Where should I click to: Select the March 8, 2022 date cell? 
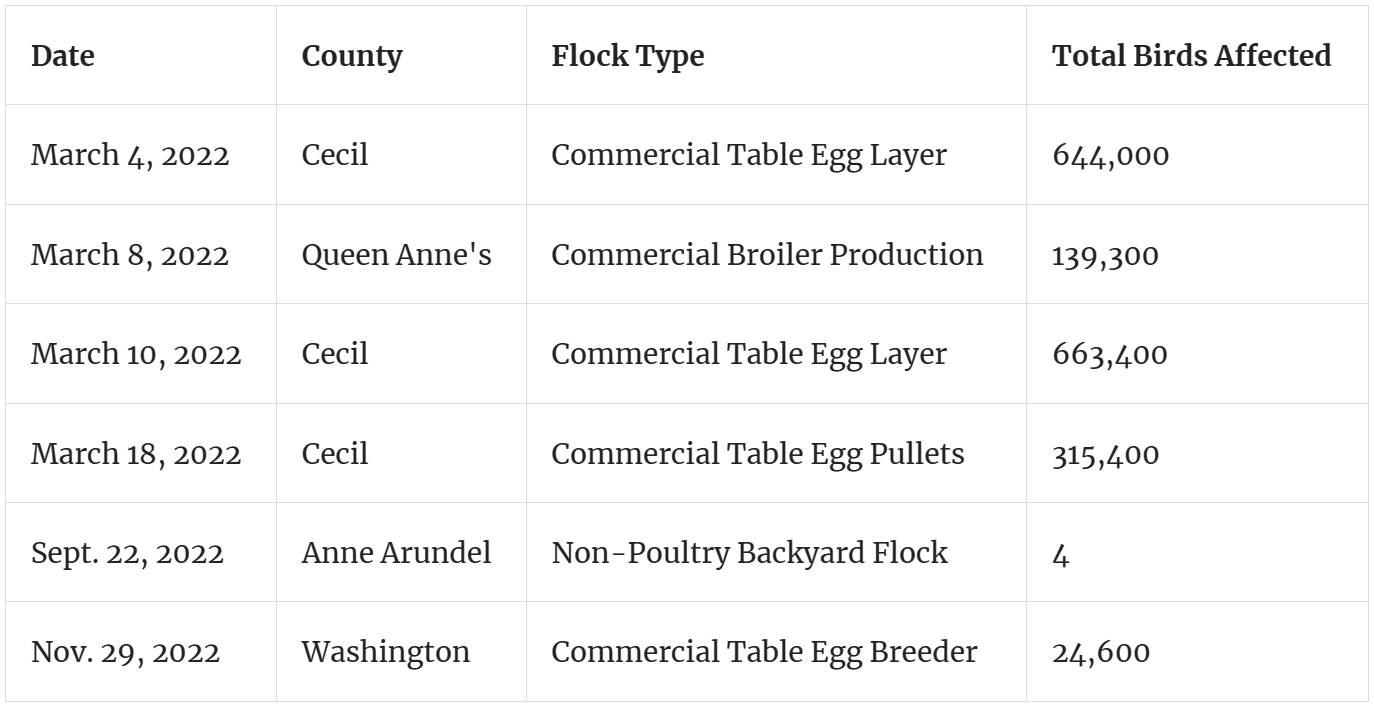pyautogui.click(x=130, y=255)
